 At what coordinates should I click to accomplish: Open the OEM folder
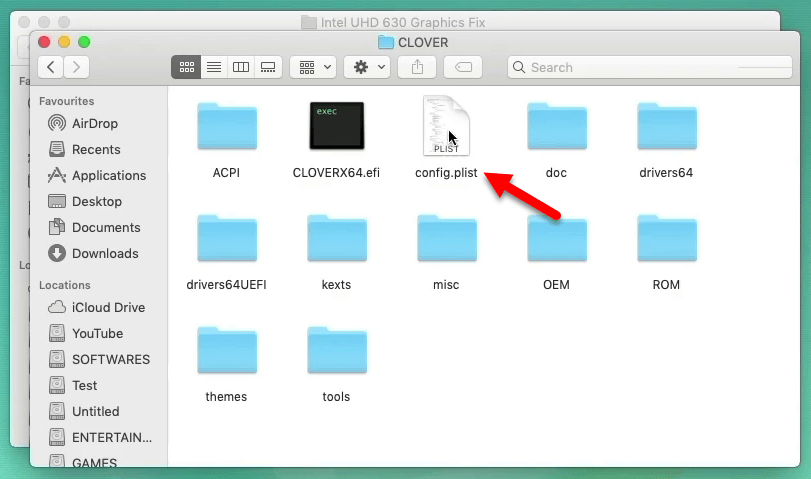click(557, 238)
